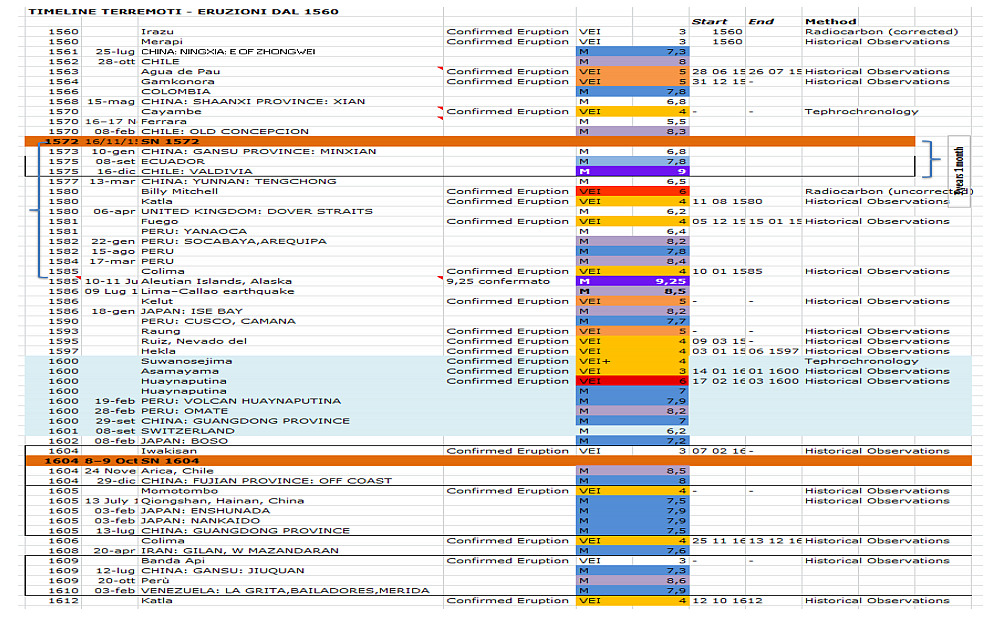This screenshot has height=618, width=1000.
Task: Click the Raung cell
Action: (x=161, y=332)
